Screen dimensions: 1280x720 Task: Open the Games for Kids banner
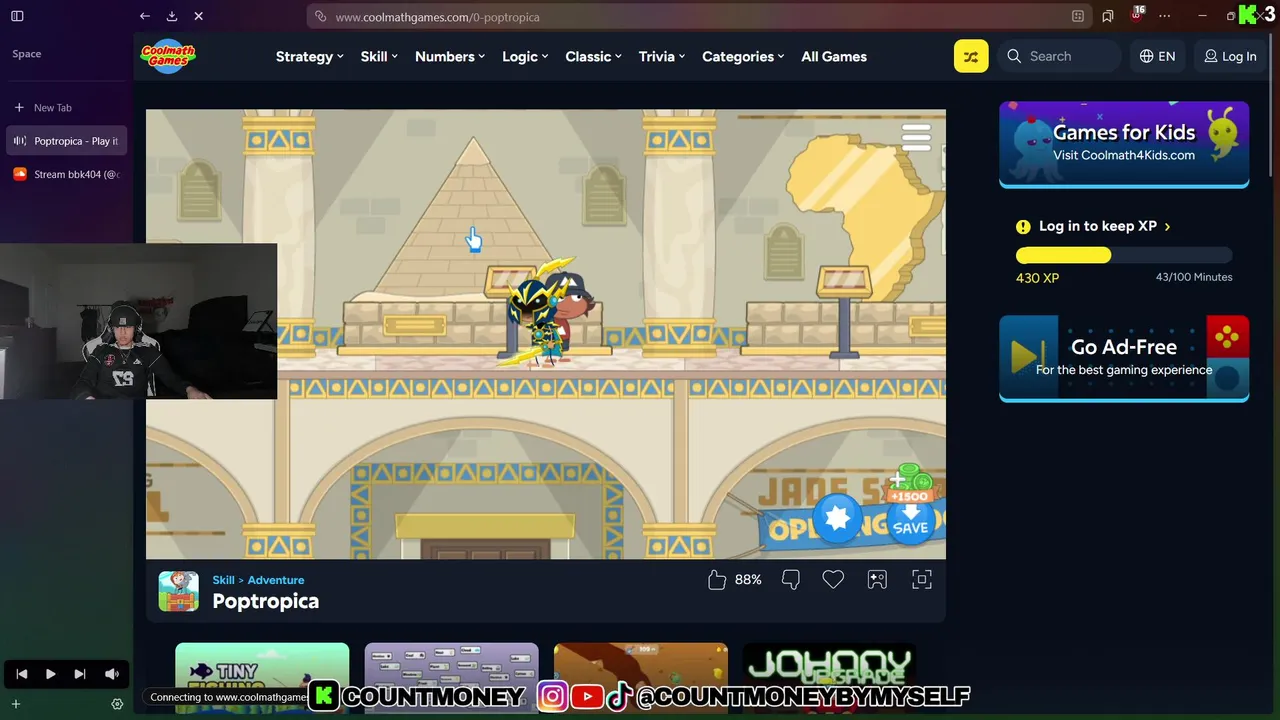[x=1124, y=144]
